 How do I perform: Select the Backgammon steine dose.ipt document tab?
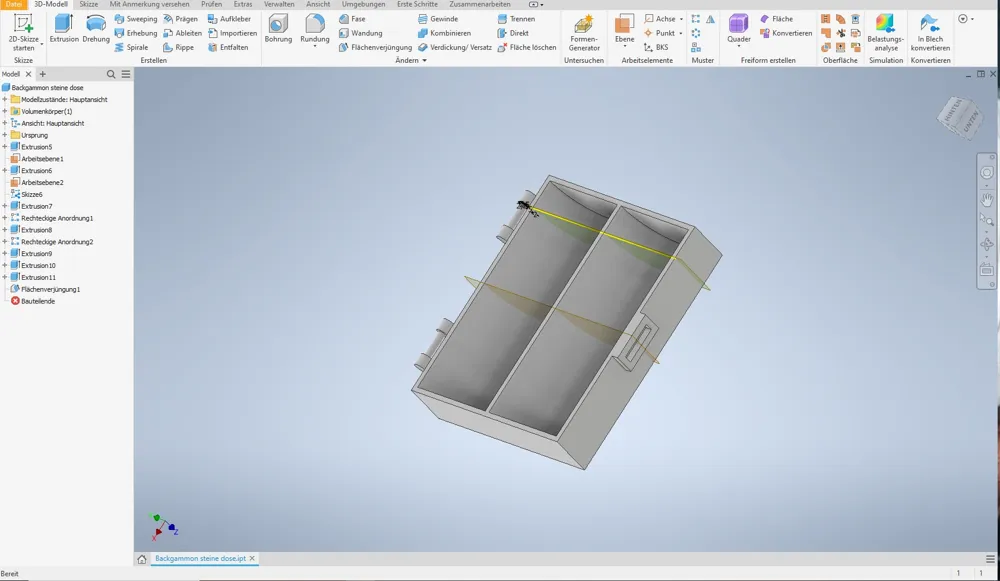pyautogui.click(x=200, y=559)
